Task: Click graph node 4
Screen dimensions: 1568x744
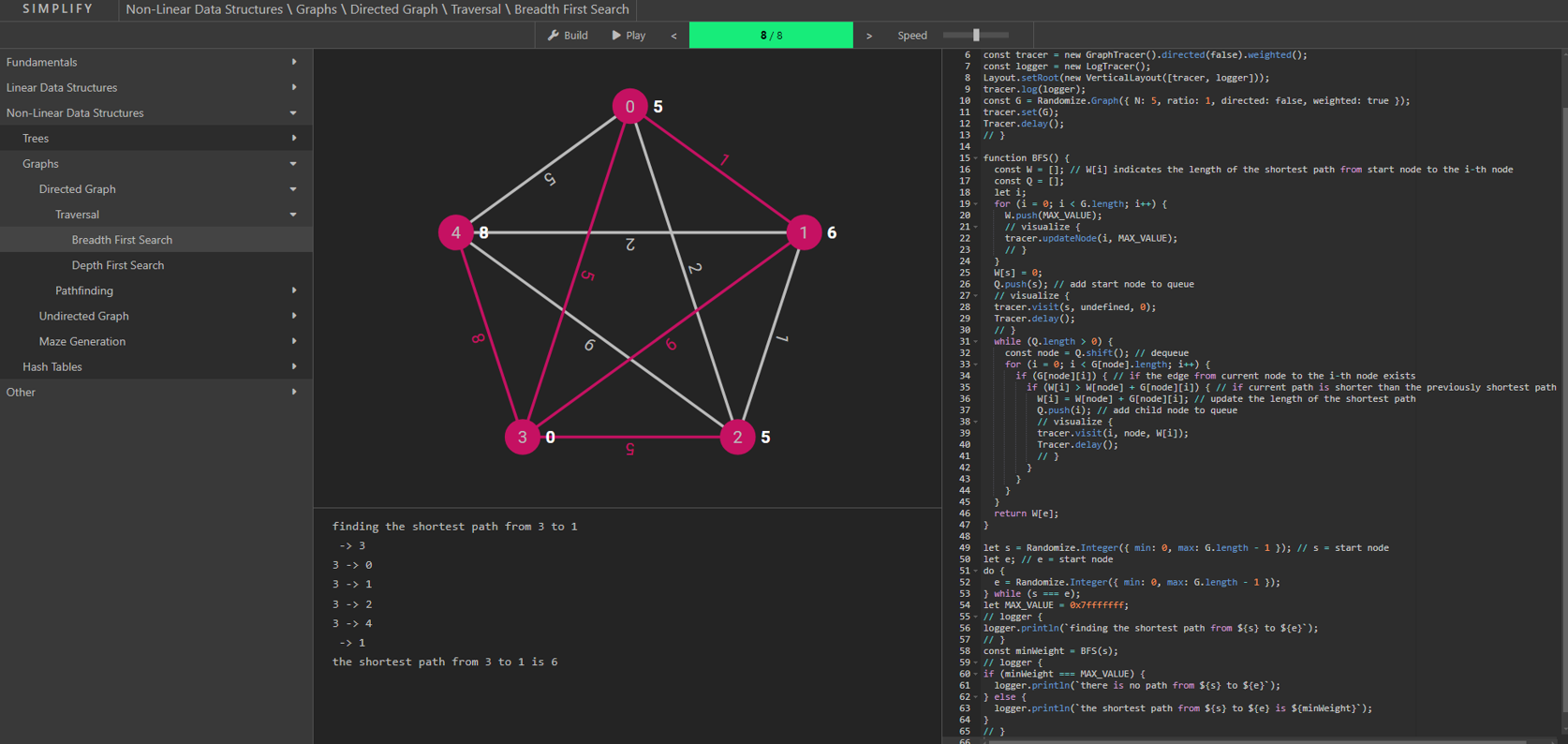Action: [456, 232]
